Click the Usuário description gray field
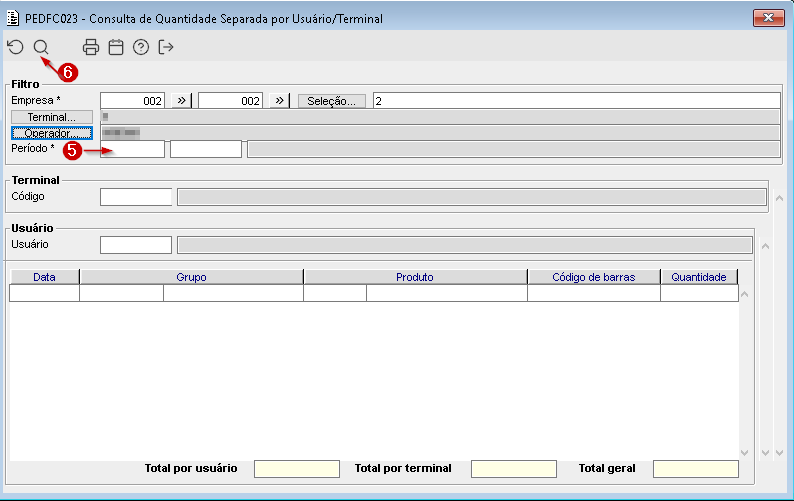This screenshot has width=794, height=501. (465, 245)
